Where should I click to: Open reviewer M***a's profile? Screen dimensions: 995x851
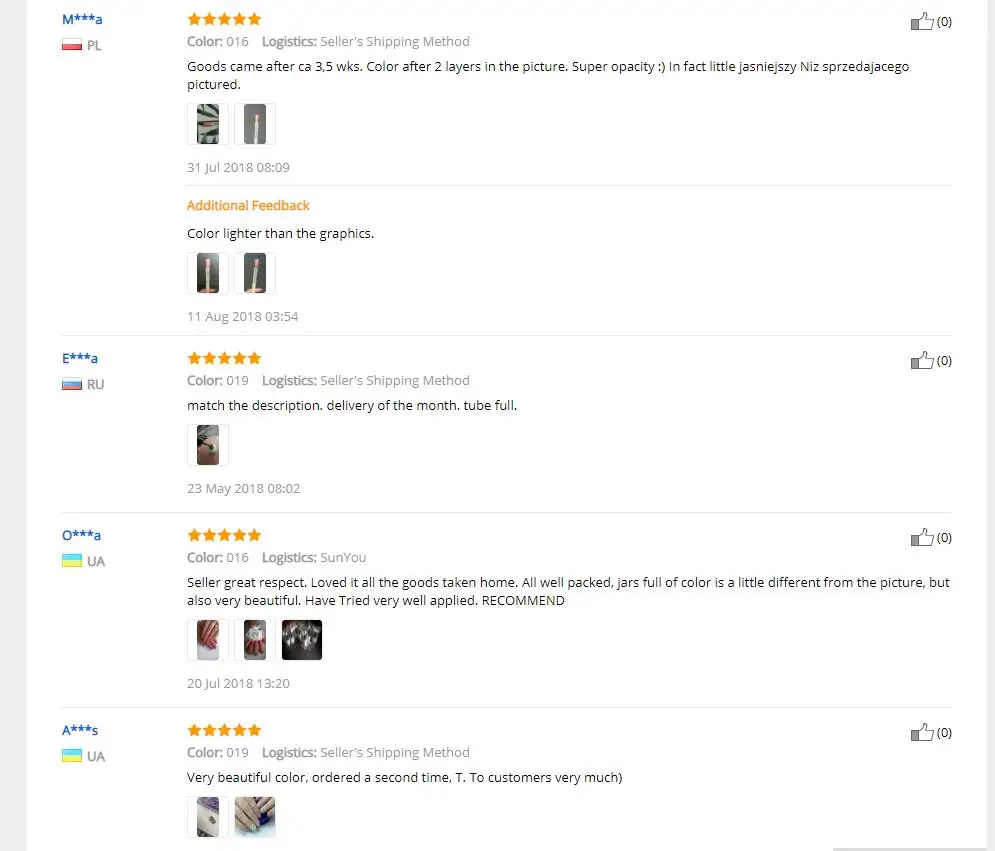coord(82,19)
